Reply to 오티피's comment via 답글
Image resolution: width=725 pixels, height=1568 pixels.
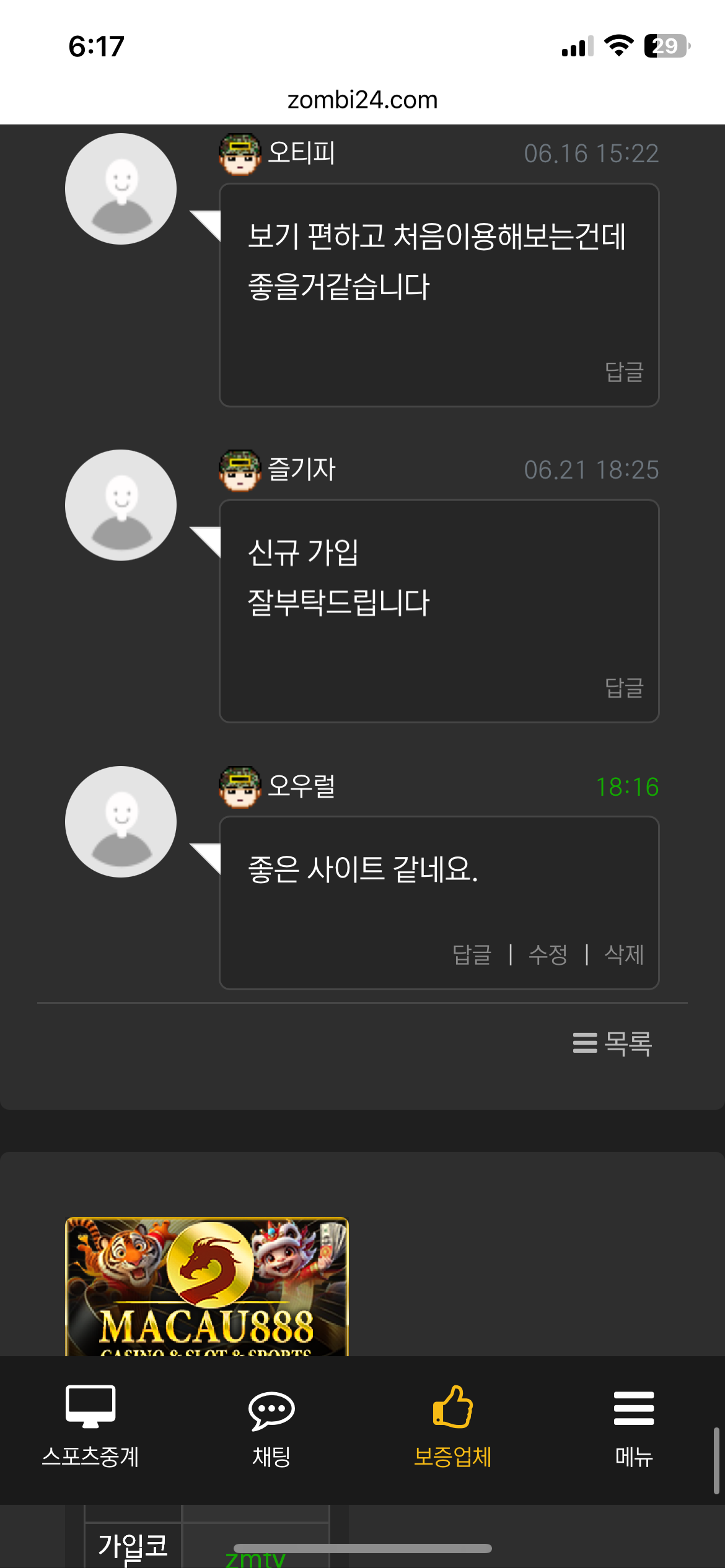click(x=625, y=372)
